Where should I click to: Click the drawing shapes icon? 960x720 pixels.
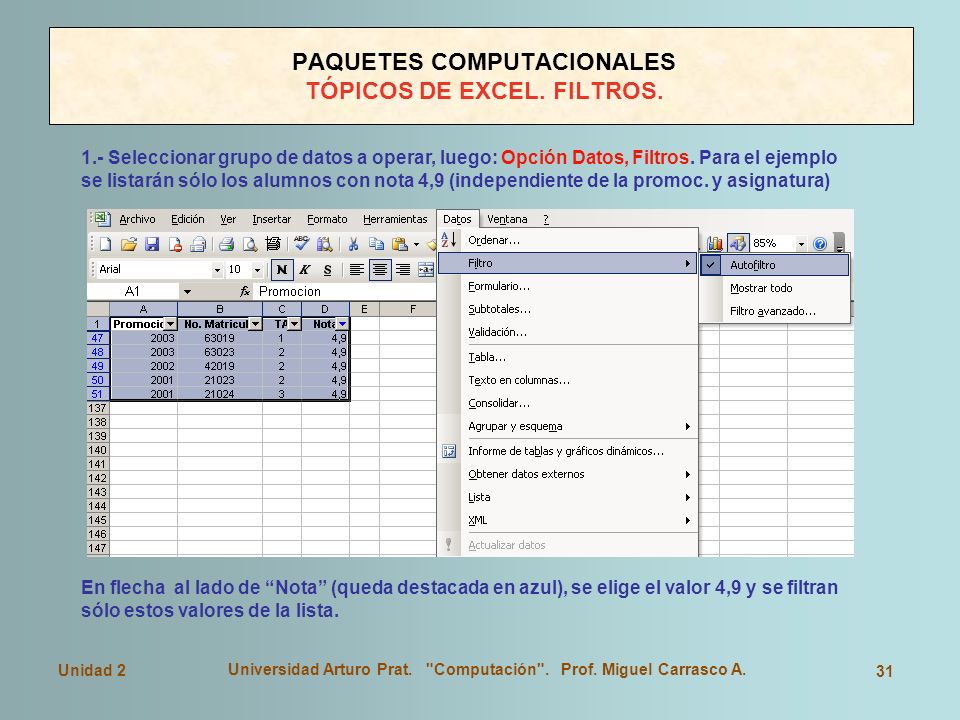pyautogui.click(x=738, y=244)
